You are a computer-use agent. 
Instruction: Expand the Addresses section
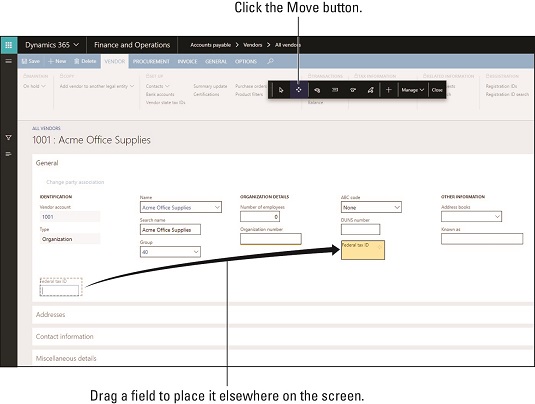(283, 315)
